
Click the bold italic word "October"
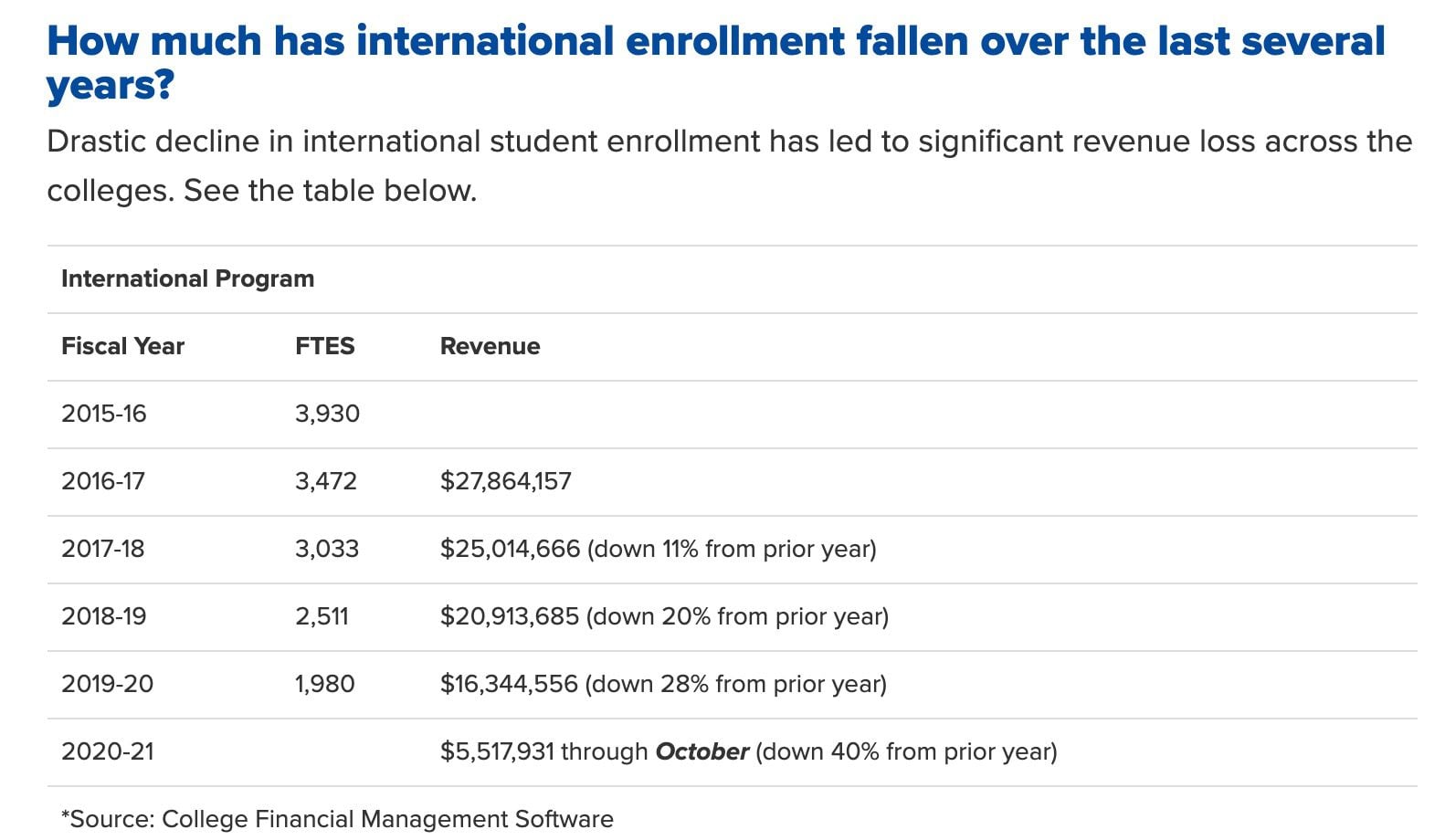point(701,751)
